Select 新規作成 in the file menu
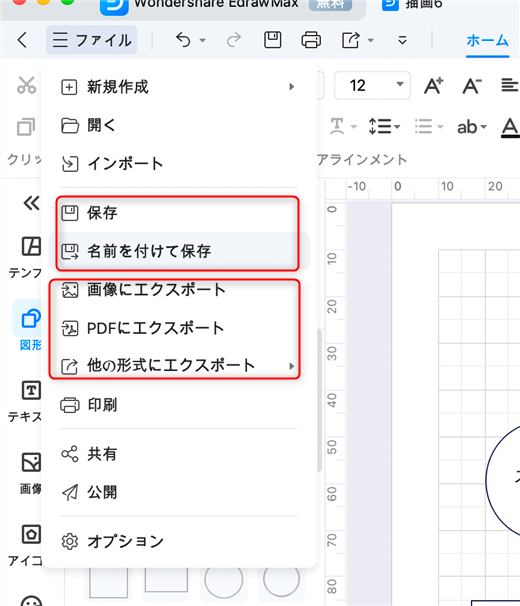This screenshot has height=606, width=520. coord(178,87)
